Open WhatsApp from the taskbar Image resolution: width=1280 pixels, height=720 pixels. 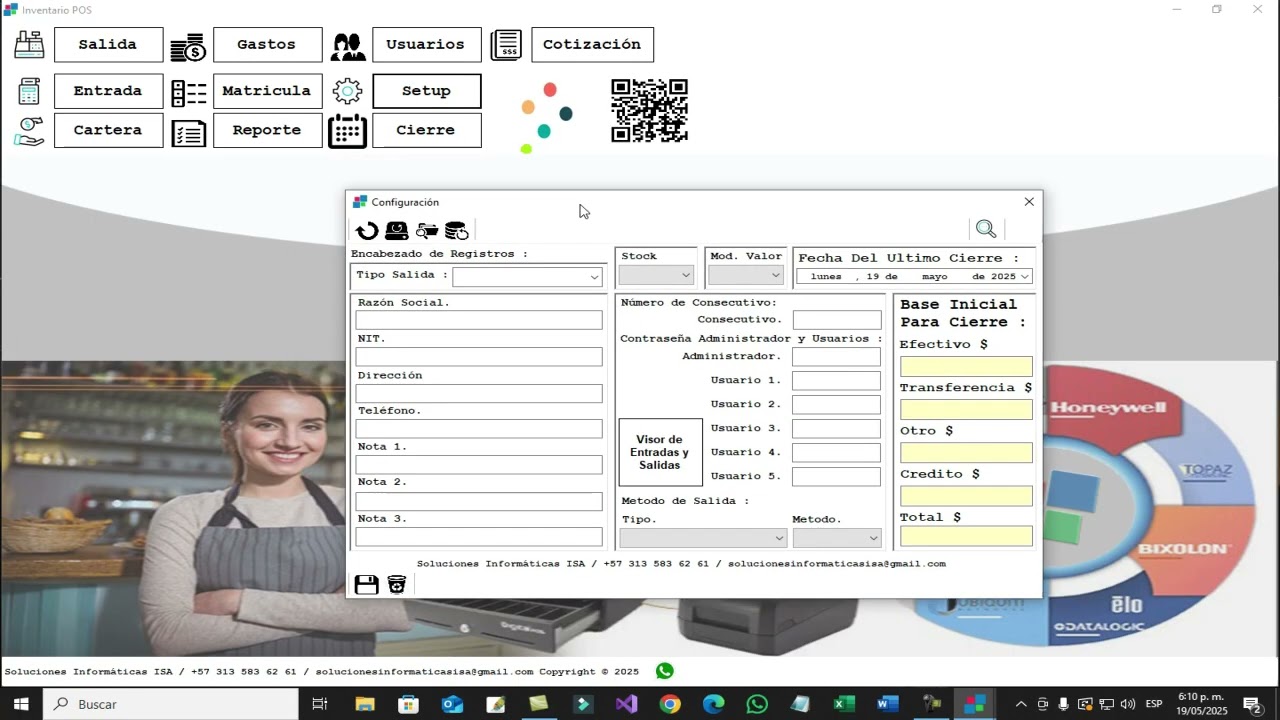tap(757, 704)
